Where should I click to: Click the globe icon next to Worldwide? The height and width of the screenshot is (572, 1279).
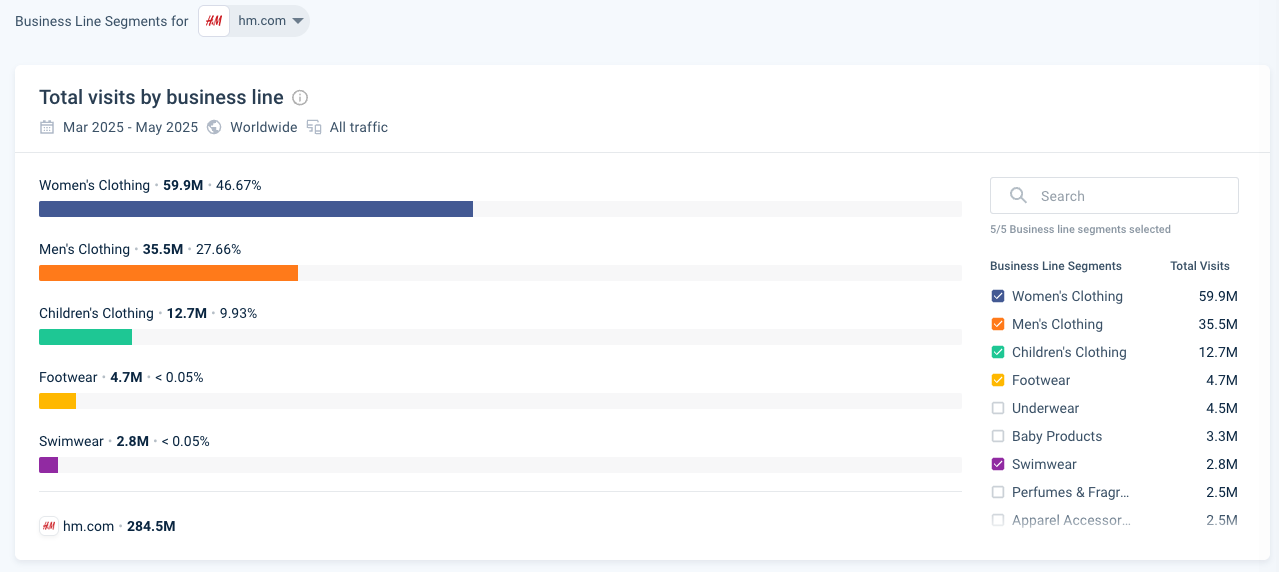215,127
